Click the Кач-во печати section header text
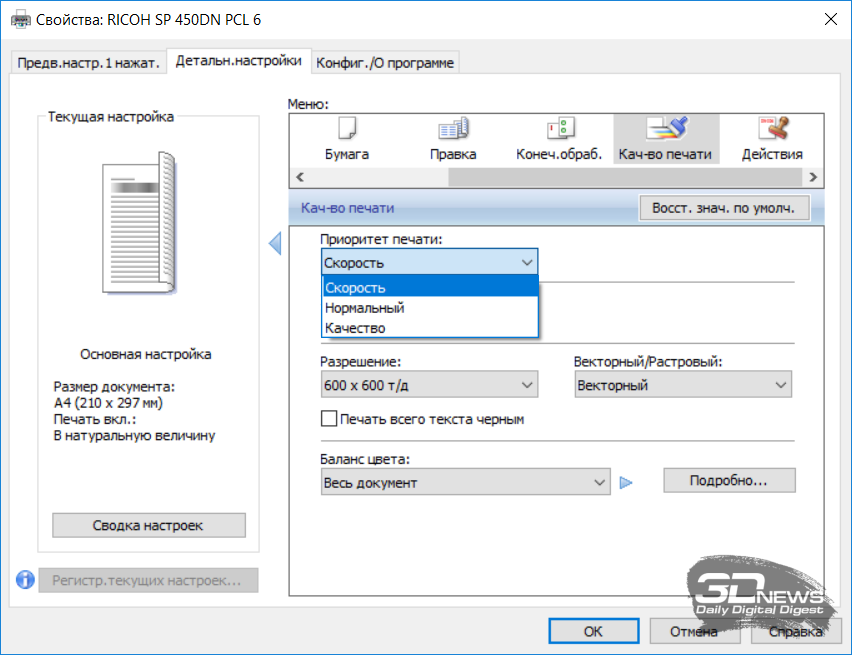The height and width of the screenshot is (655, 852). coord(348,208)
